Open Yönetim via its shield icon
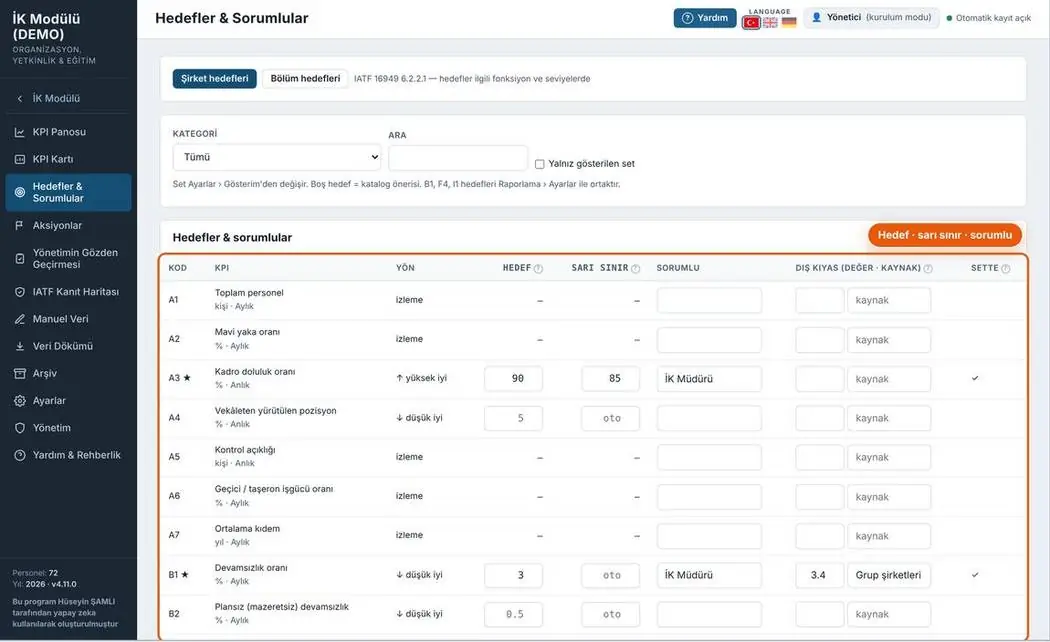 click(20, 428)
